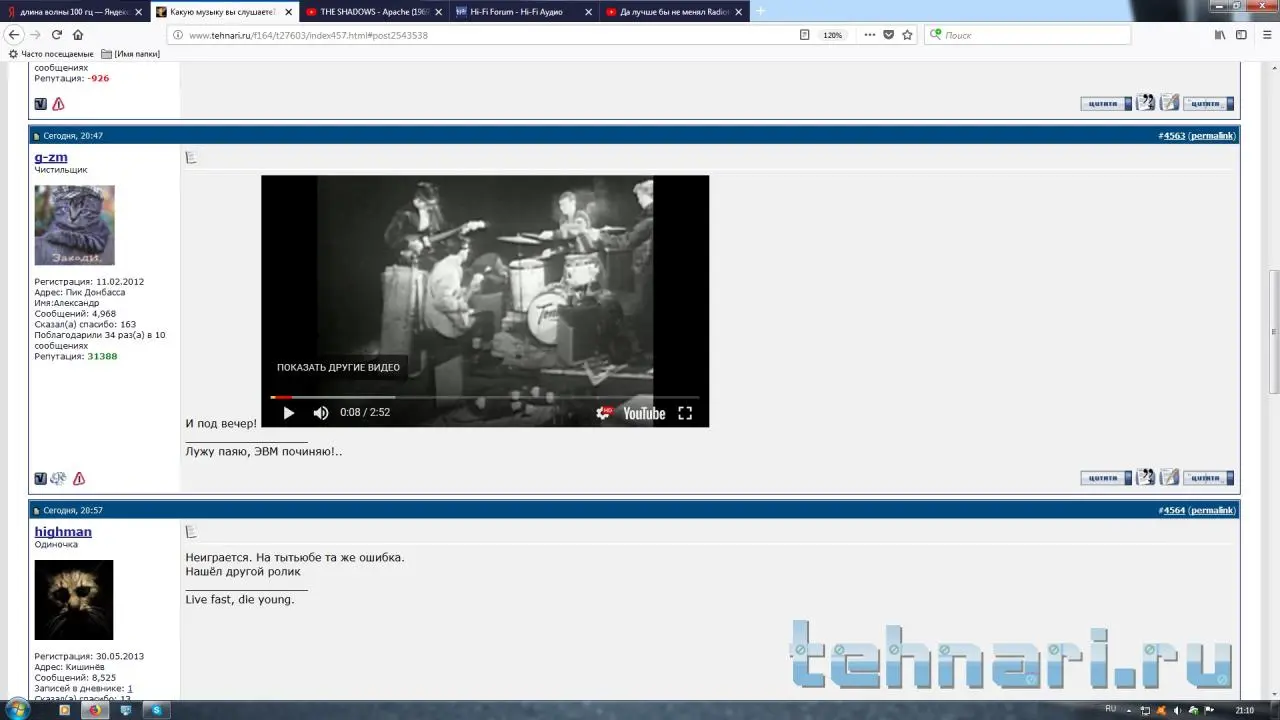Open g-zm user profile link
This screenshot has height=720, width=1280.
pos(51,157)
